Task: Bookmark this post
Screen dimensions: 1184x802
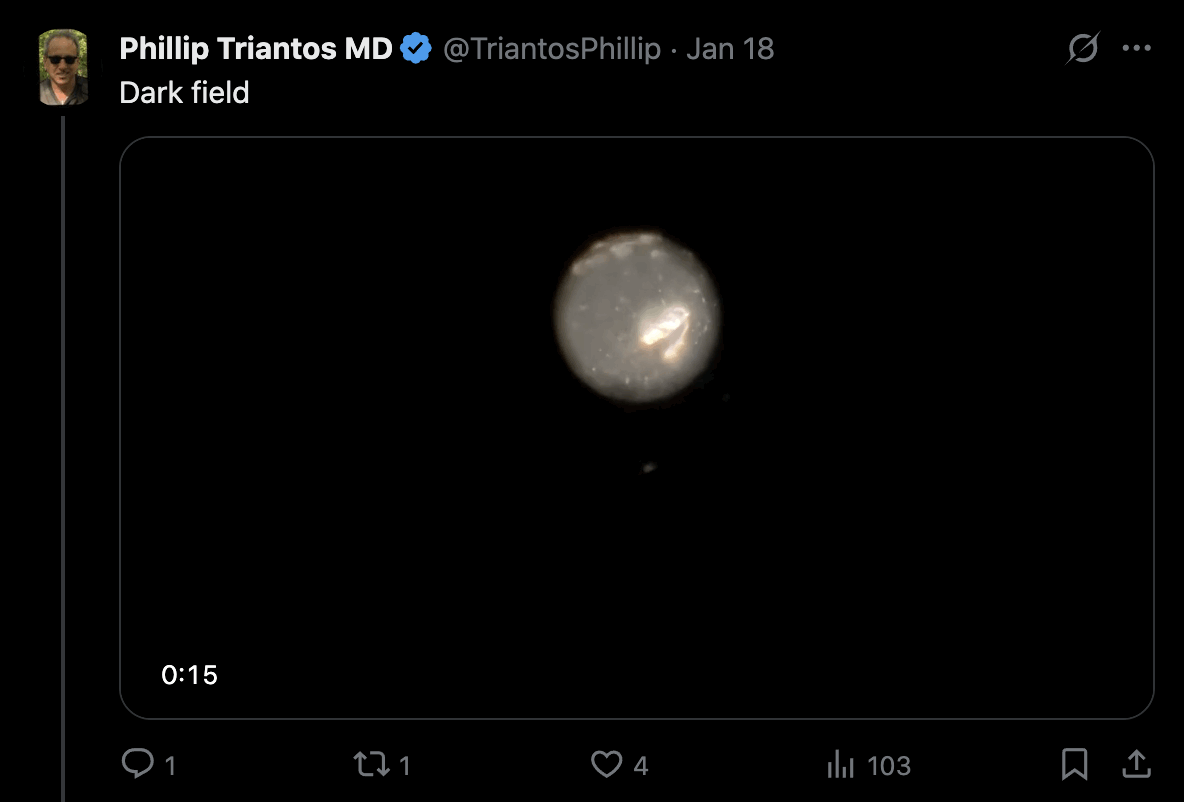Action: (1074, 765)
